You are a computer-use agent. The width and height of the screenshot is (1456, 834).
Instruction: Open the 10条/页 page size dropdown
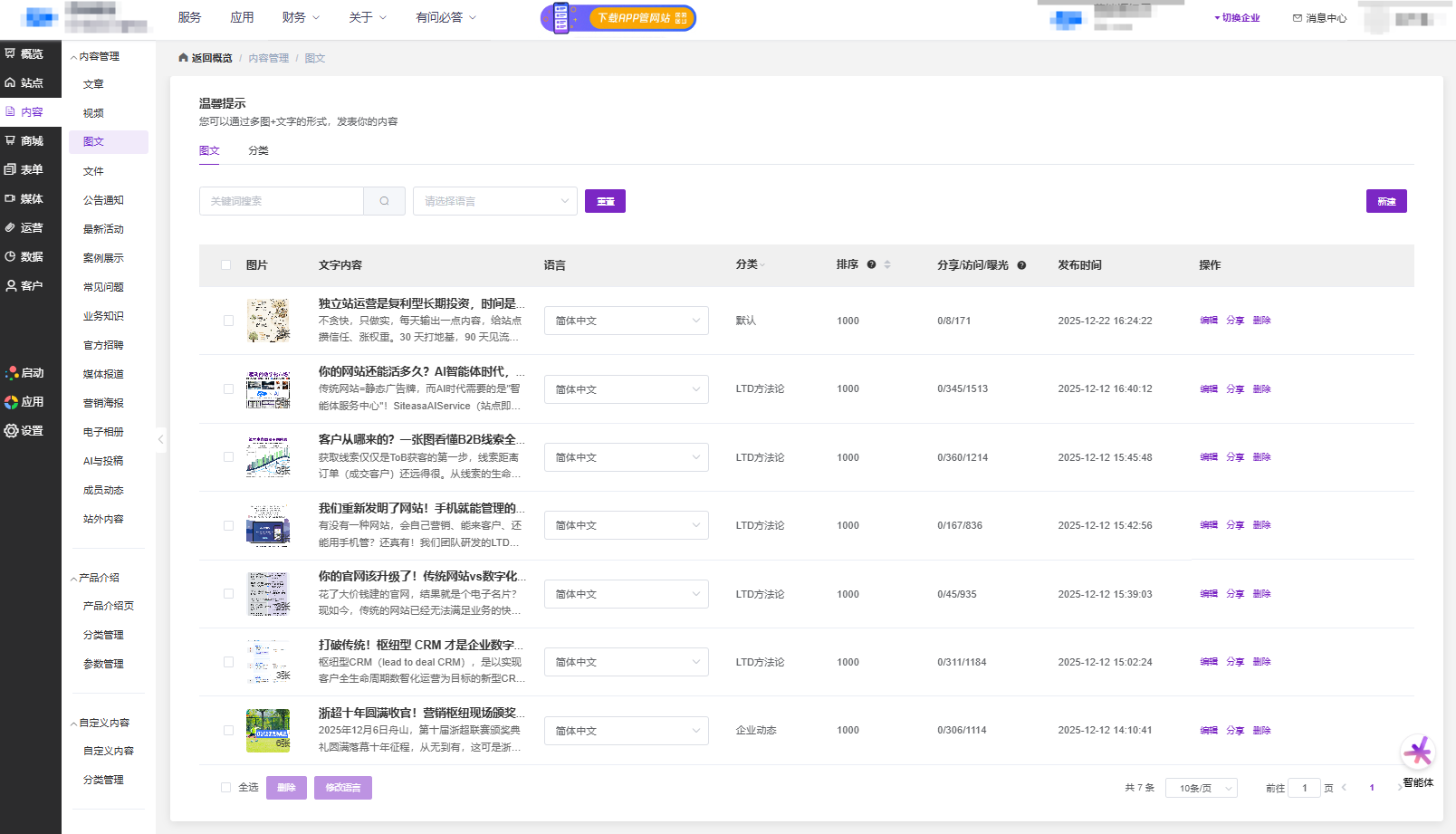click(1201, 789)
